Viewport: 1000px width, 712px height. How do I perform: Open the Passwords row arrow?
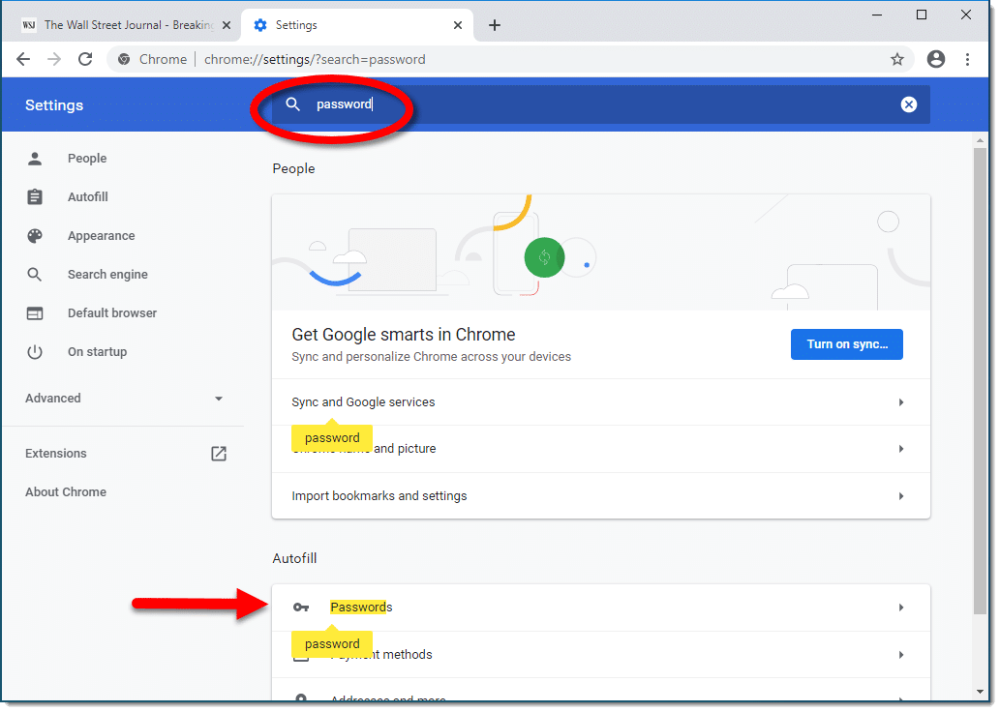point(900,607)
